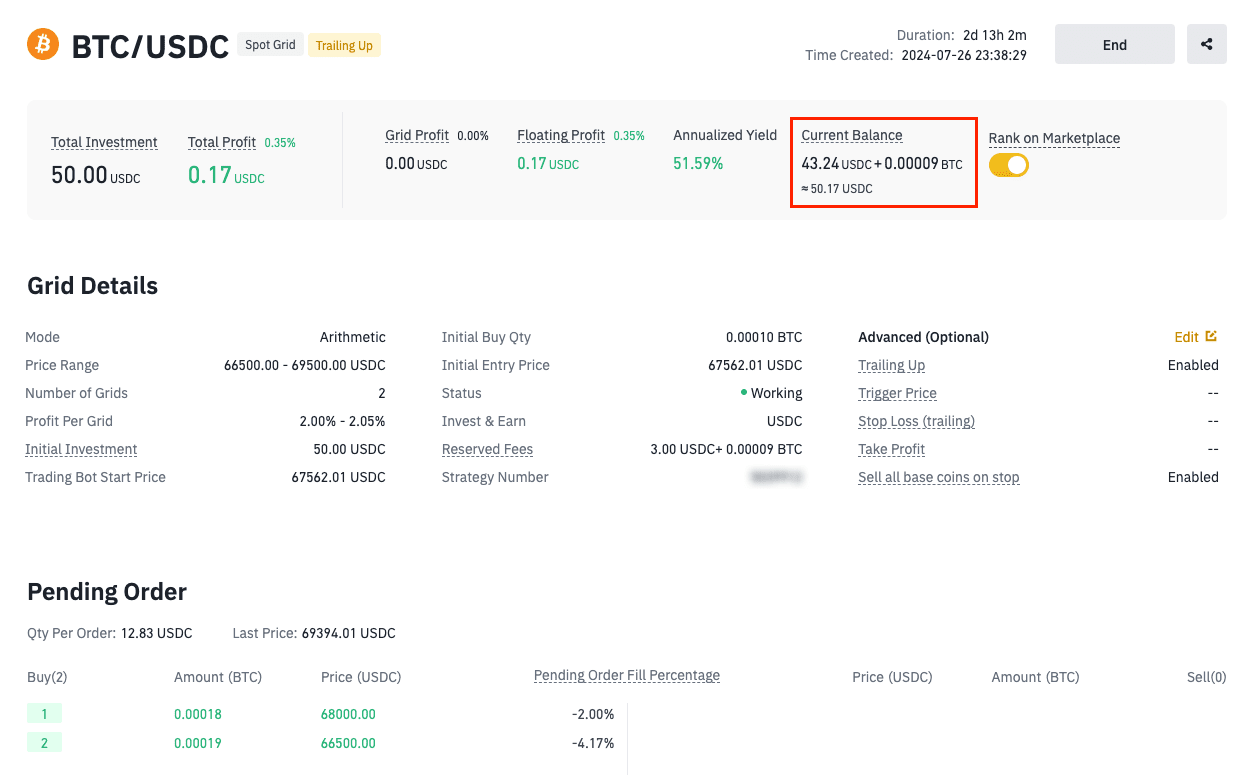Click the Spot Grid tag
The width and height of the screenshot is (1251, 775).
click(x=270, y=44)
